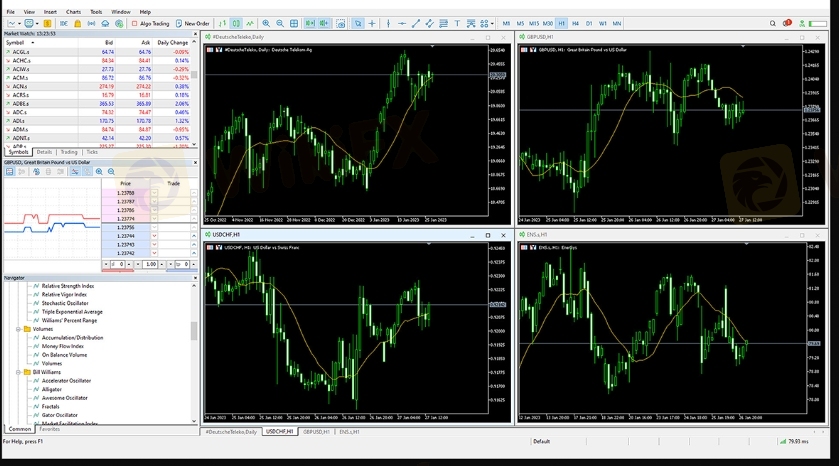
Task: Click the zoom out magnifier in main toolbar
Action: (280, 23)
